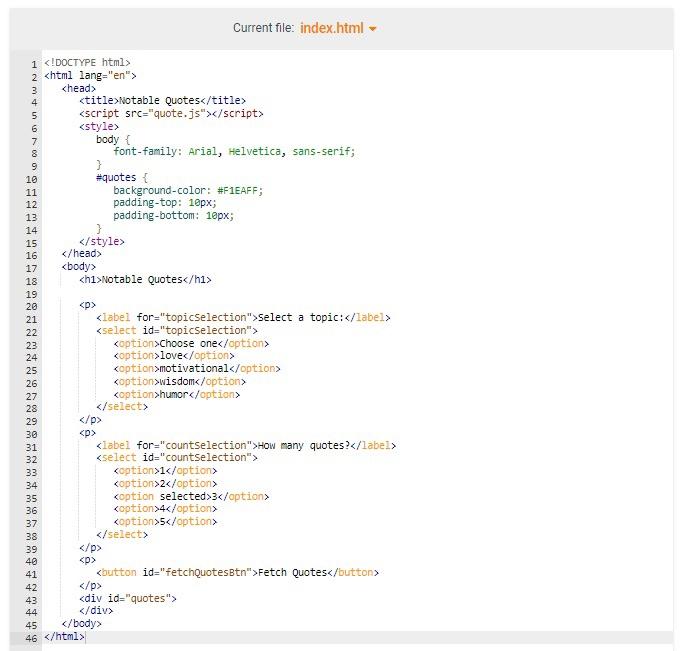Screen dimensions: 680x651
Task: Click the 'humor' option line
Action: coord(177,395)
